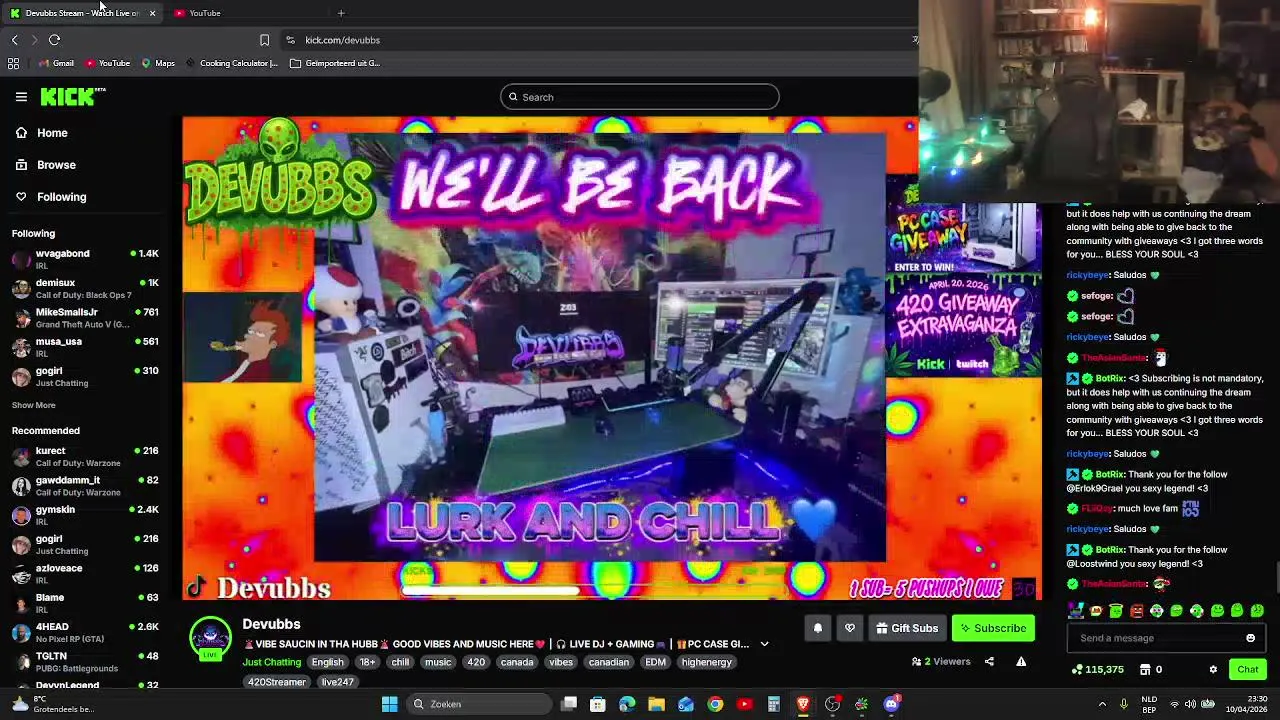Open a new browser tab
This screenshot has height=720, width=1280.
(x=341, y=13)
